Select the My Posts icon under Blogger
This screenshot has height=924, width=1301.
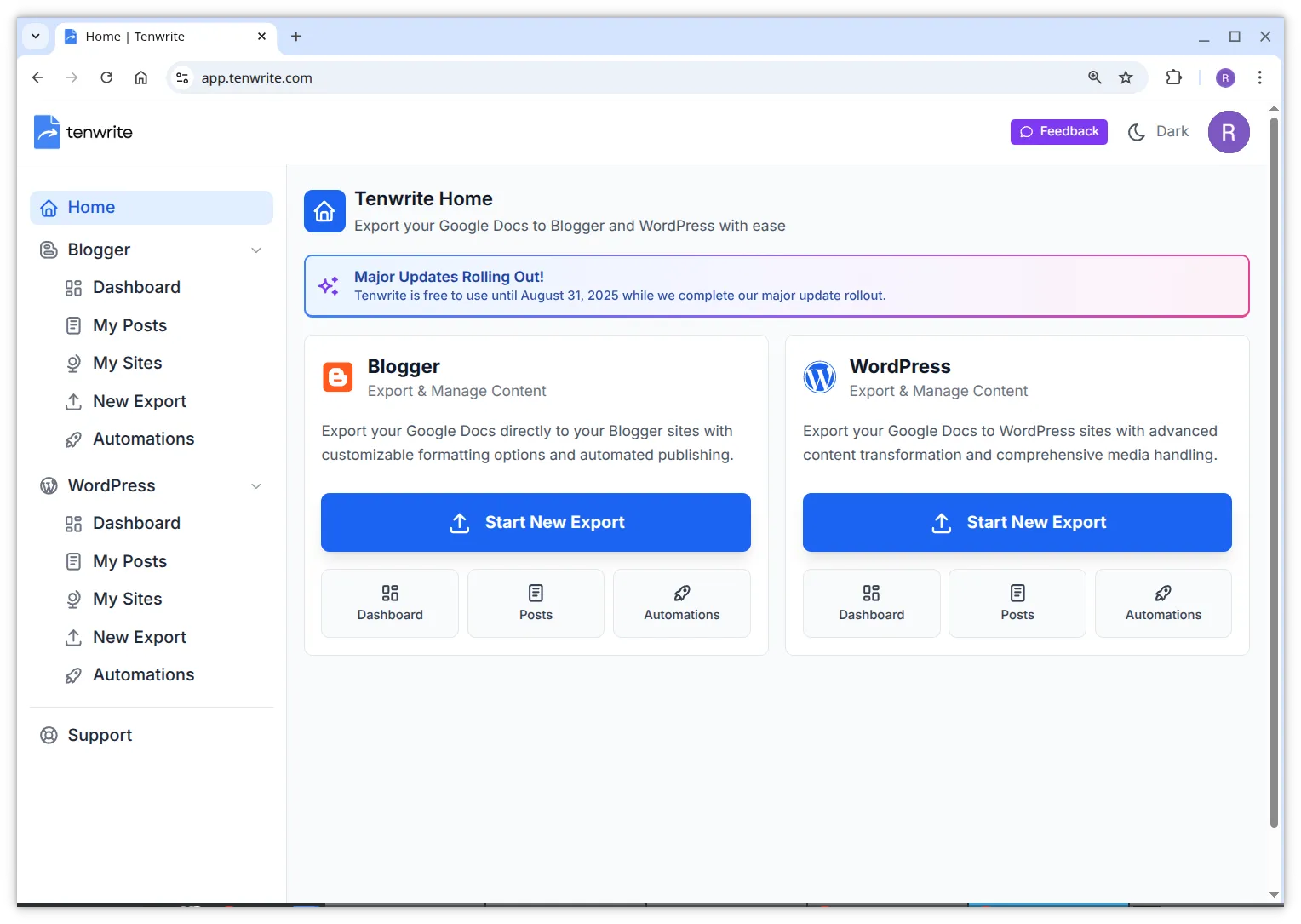pos(72,324)
